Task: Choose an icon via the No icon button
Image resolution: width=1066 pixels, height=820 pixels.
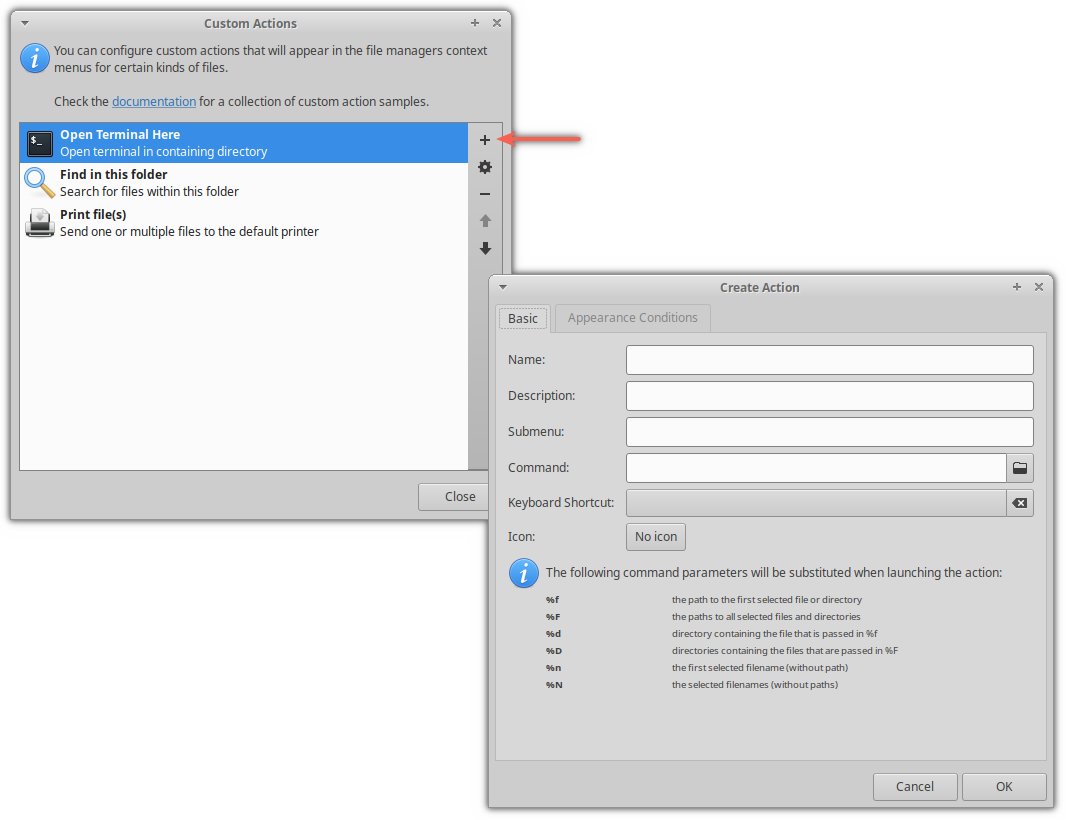Action: pyautogui.click(x=655, y=536)
